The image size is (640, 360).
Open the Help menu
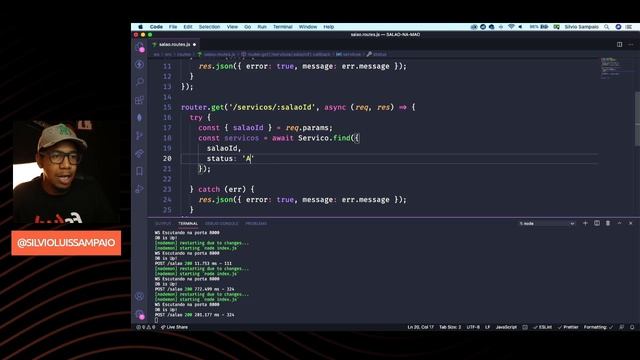click(x=329, y=27)
